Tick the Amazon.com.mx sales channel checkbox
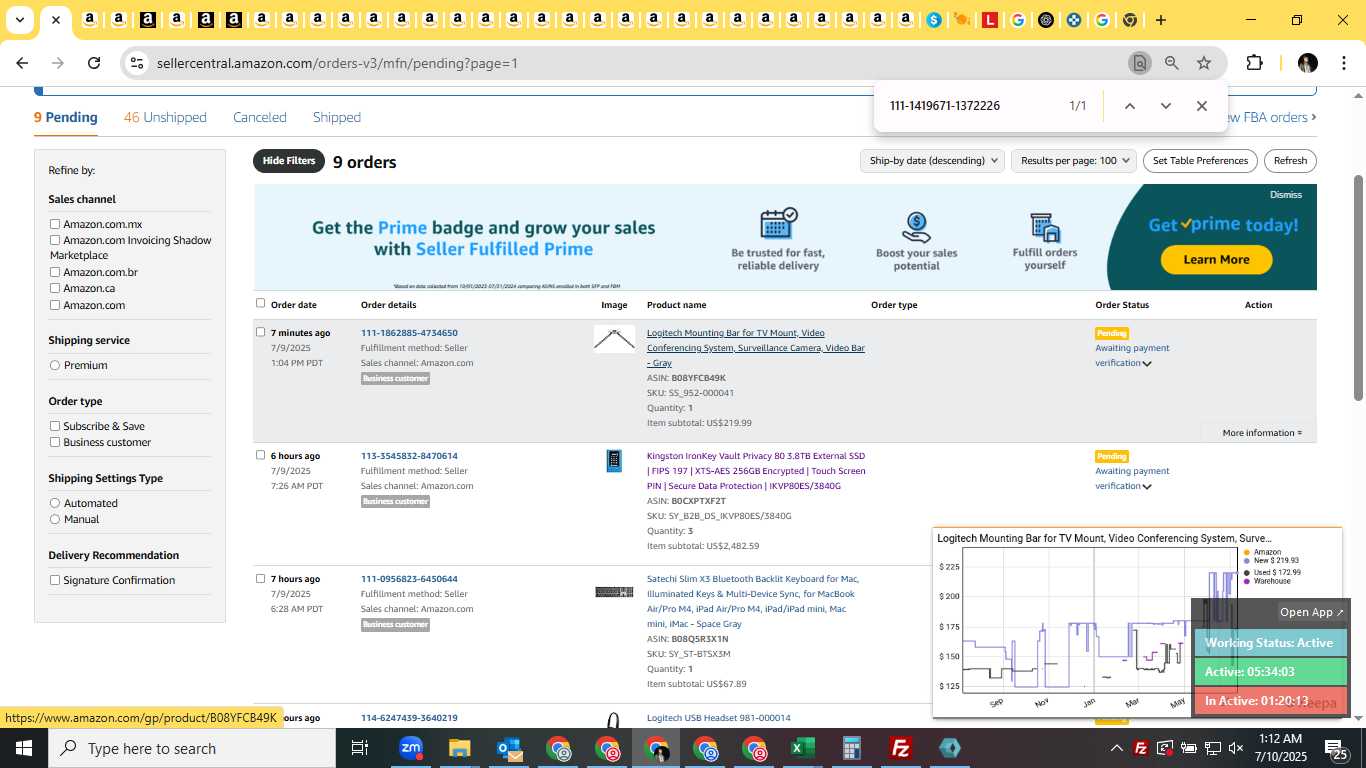This screenshot has height=768, width=1366. pos(55,224)
